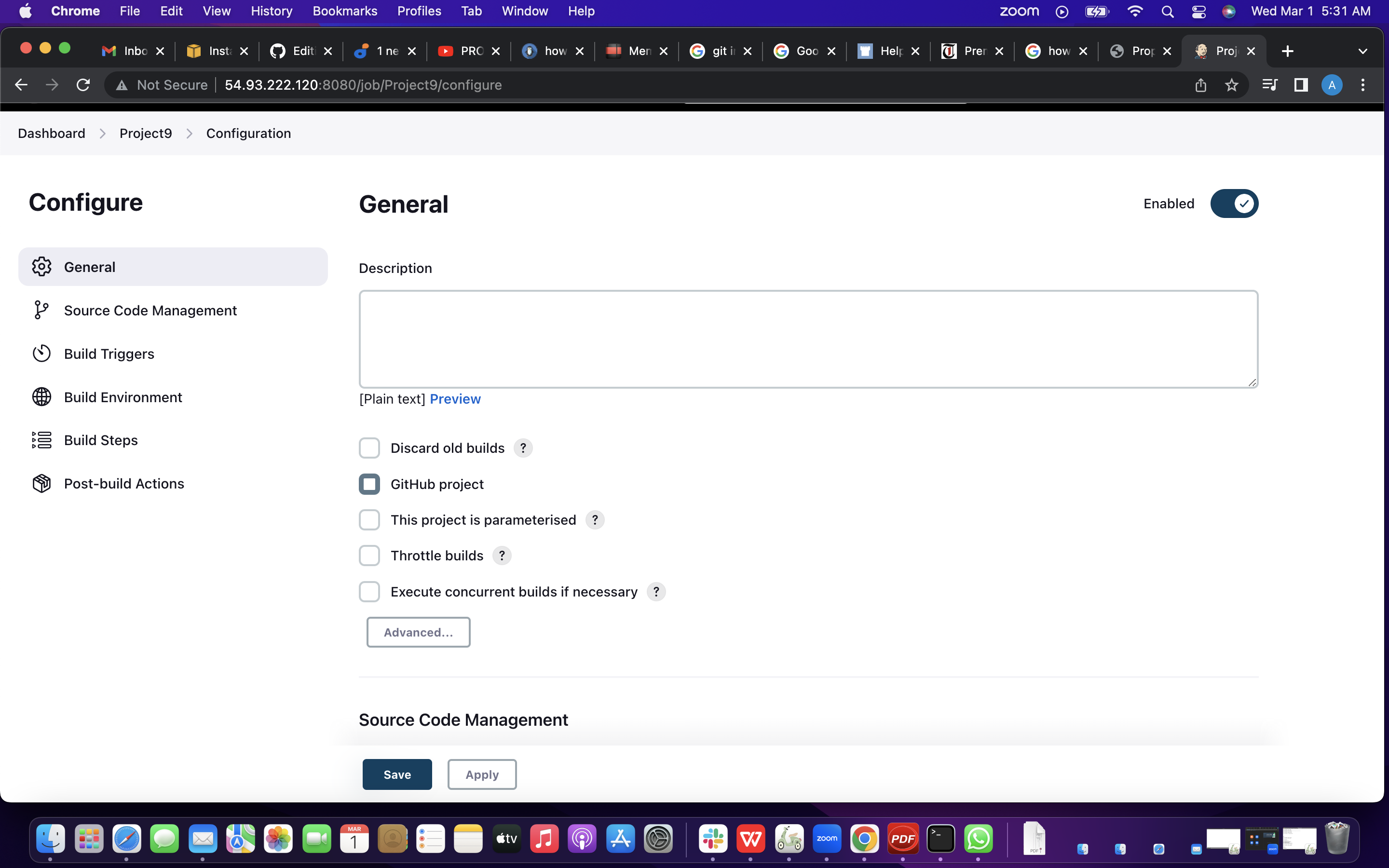Image resolution: width=1389 pixels, height=868 pixels.
Task: Open the Chrome History menu
Action: click(272, 11)
